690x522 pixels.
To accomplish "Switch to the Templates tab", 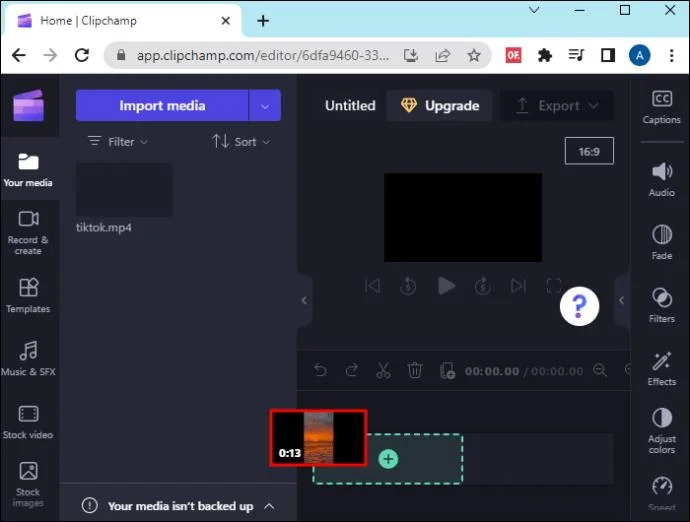I will 28,296.
